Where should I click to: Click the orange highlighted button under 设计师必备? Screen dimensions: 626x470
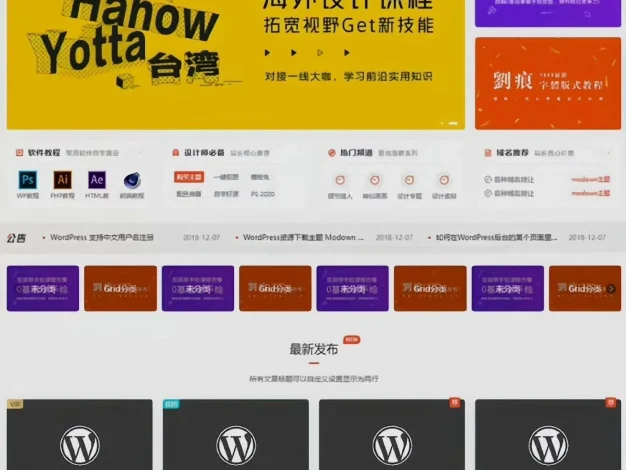pyautogui.click(x=189, y=177)
